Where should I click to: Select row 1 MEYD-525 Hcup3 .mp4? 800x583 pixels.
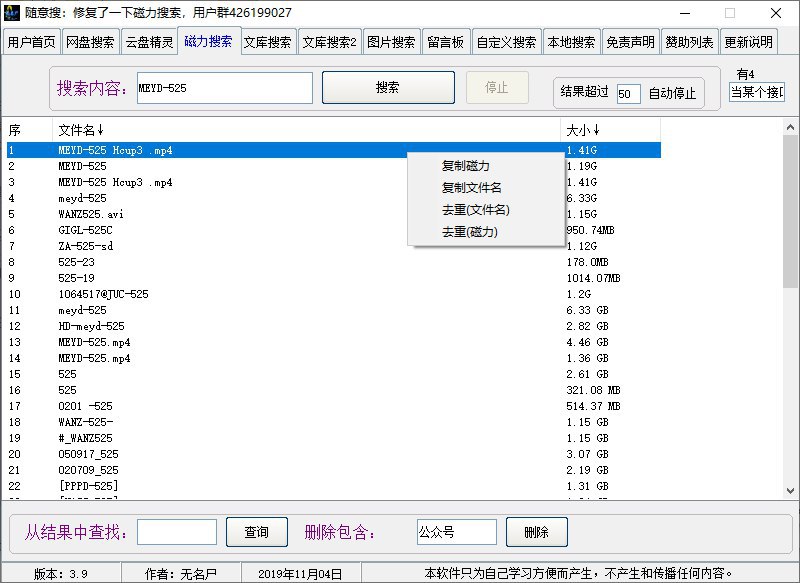tap(334, 150)
